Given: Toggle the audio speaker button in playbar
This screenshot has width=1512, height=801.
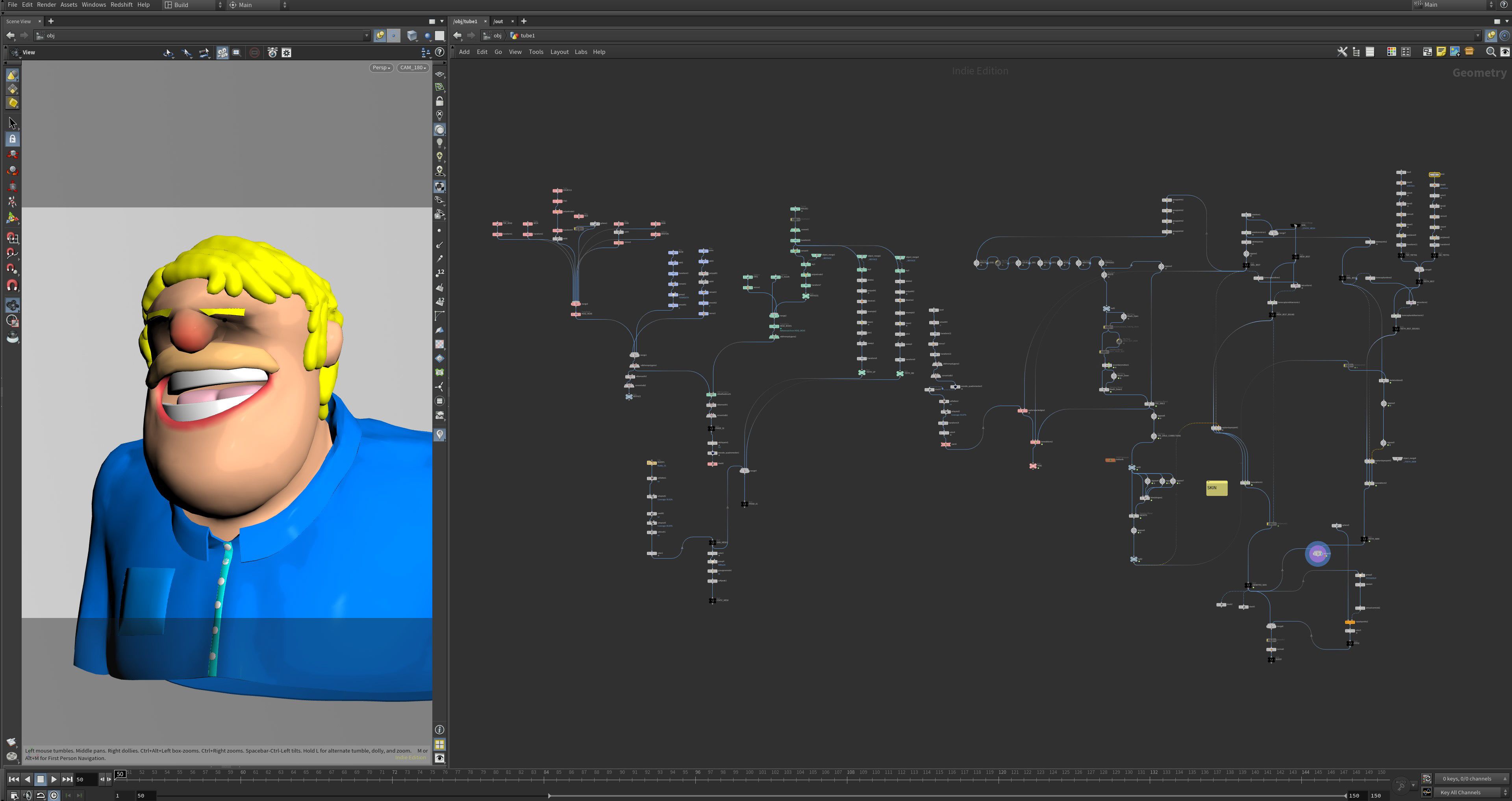Looking at the screenshot, I should click(x=28, y=795).
